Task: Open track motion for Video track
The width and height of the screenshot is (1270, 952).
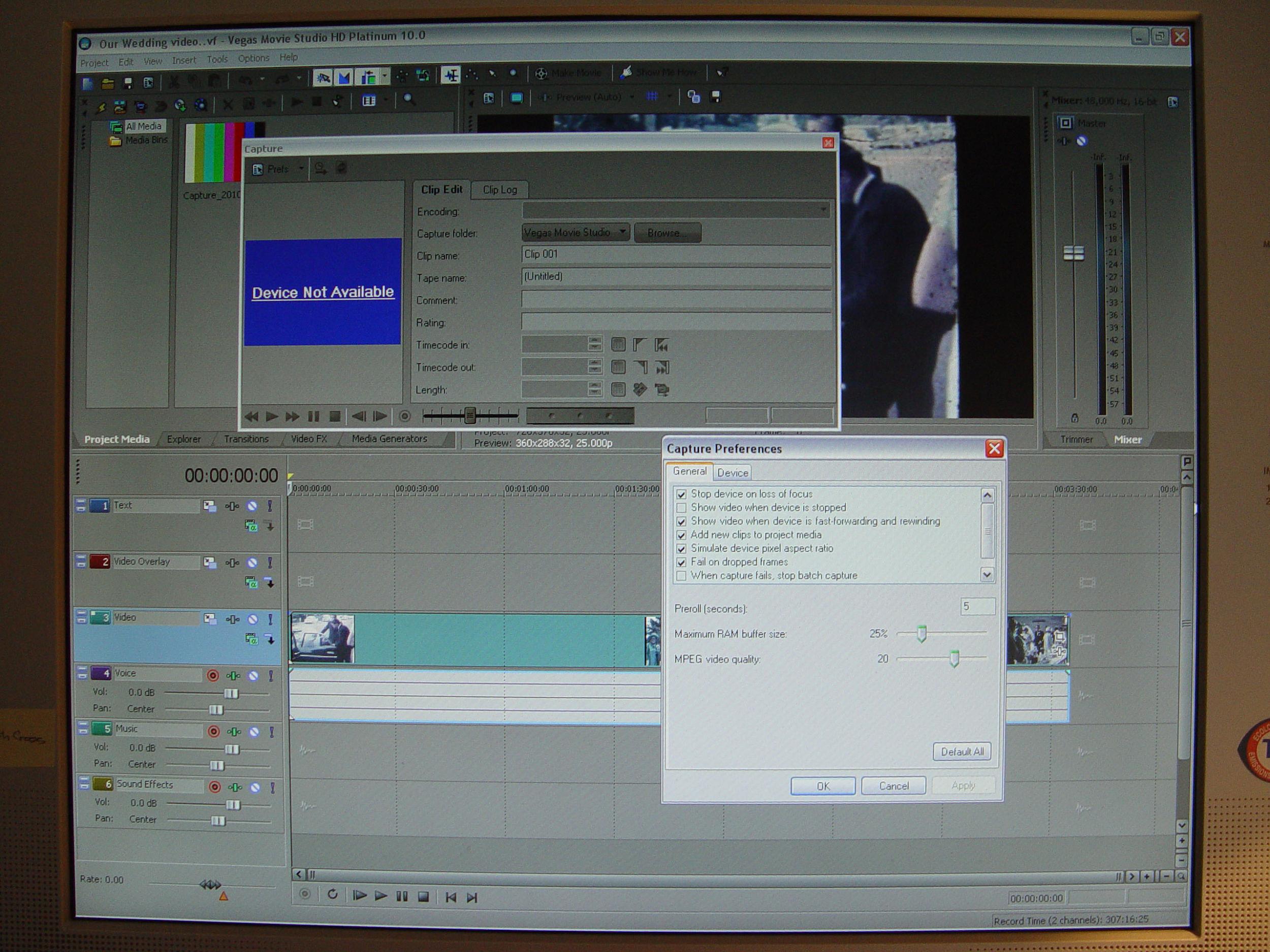Action: (x=210, y=618)
